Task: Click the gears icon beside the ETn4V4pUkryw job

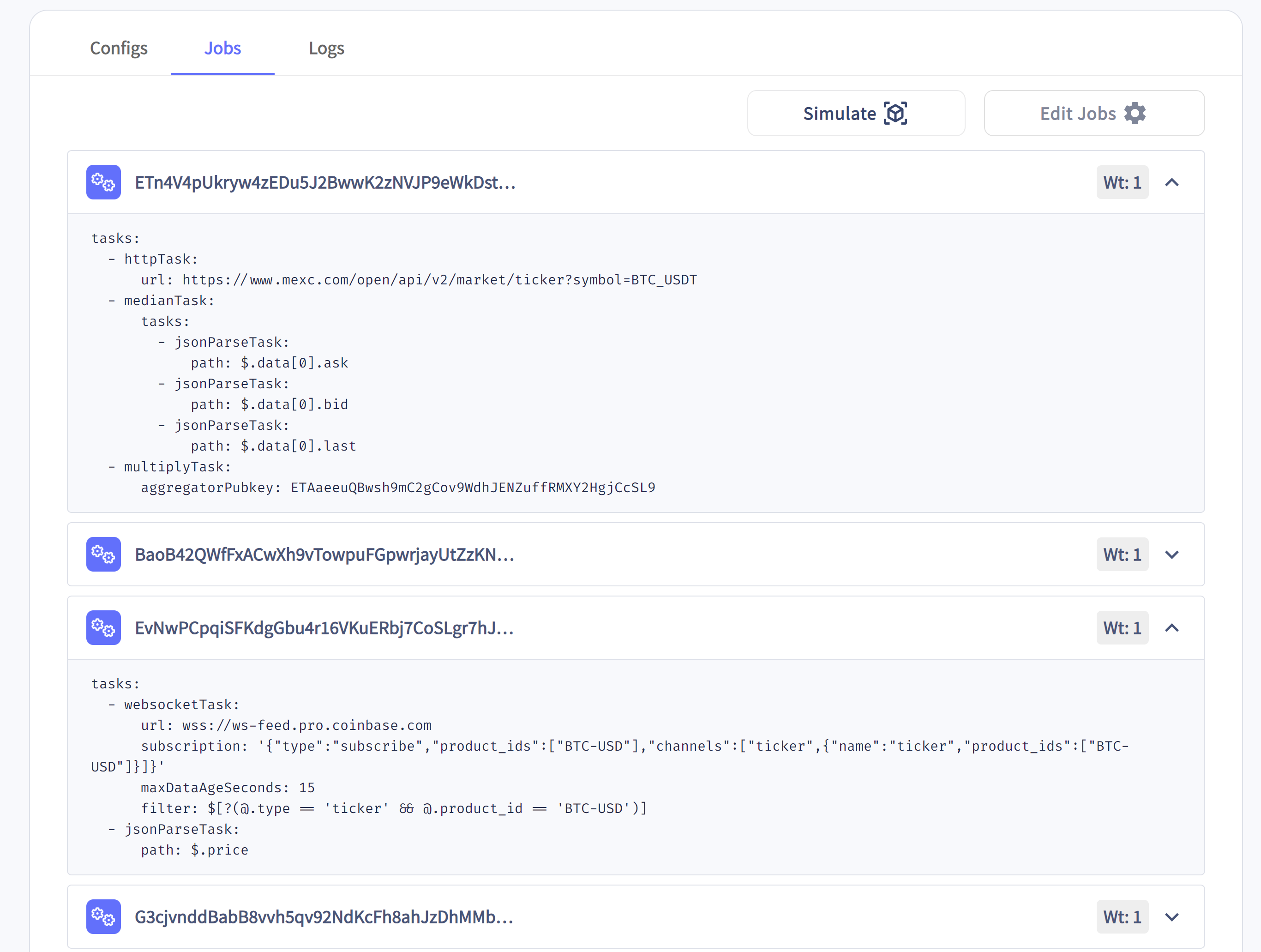Action: pyautogui.click(x=103, y=182)
